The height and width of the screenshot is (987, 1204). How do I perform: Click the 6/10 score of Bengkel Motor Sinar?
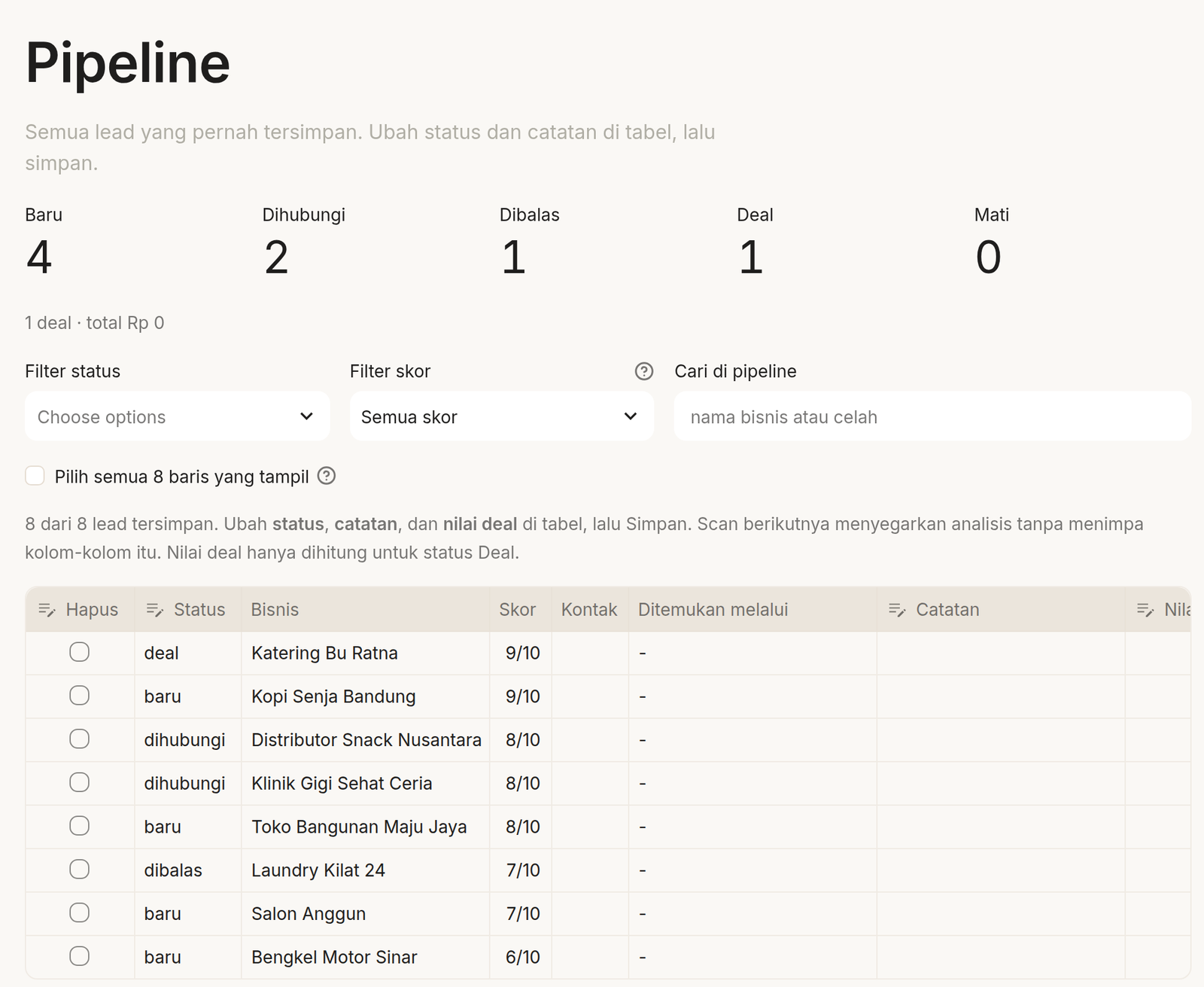coord(523,957)
